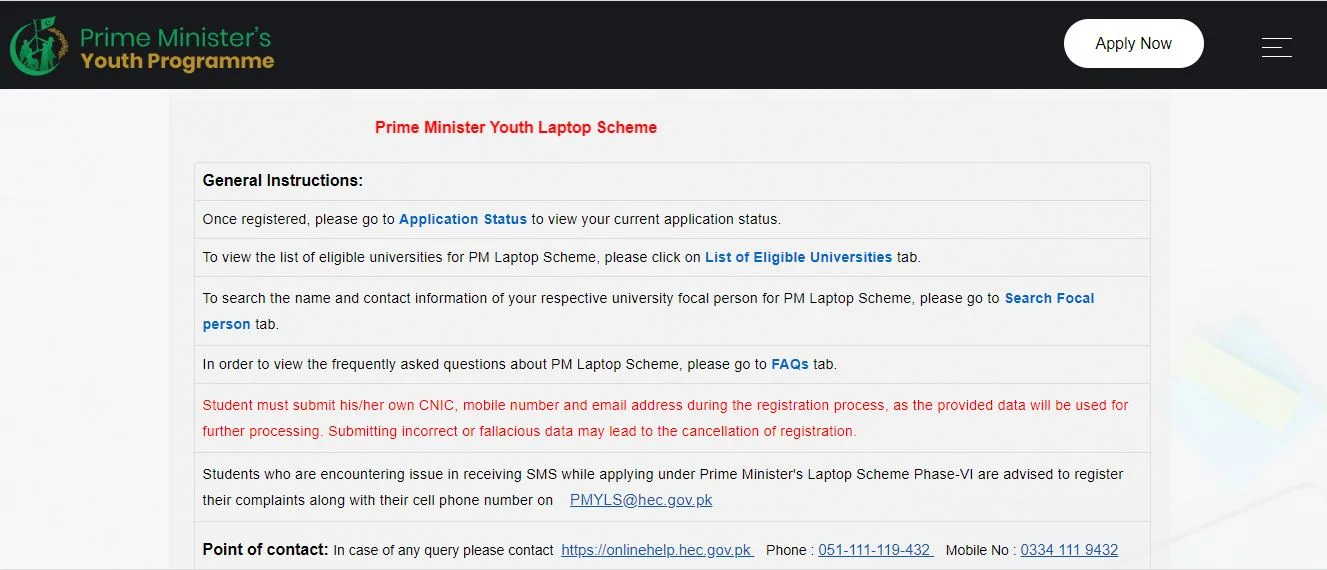Image resolution: width=1327 pixels, height=570 pixels.
Task: Open the hamburger menu icon
Action: click(x=1276, y=46)
